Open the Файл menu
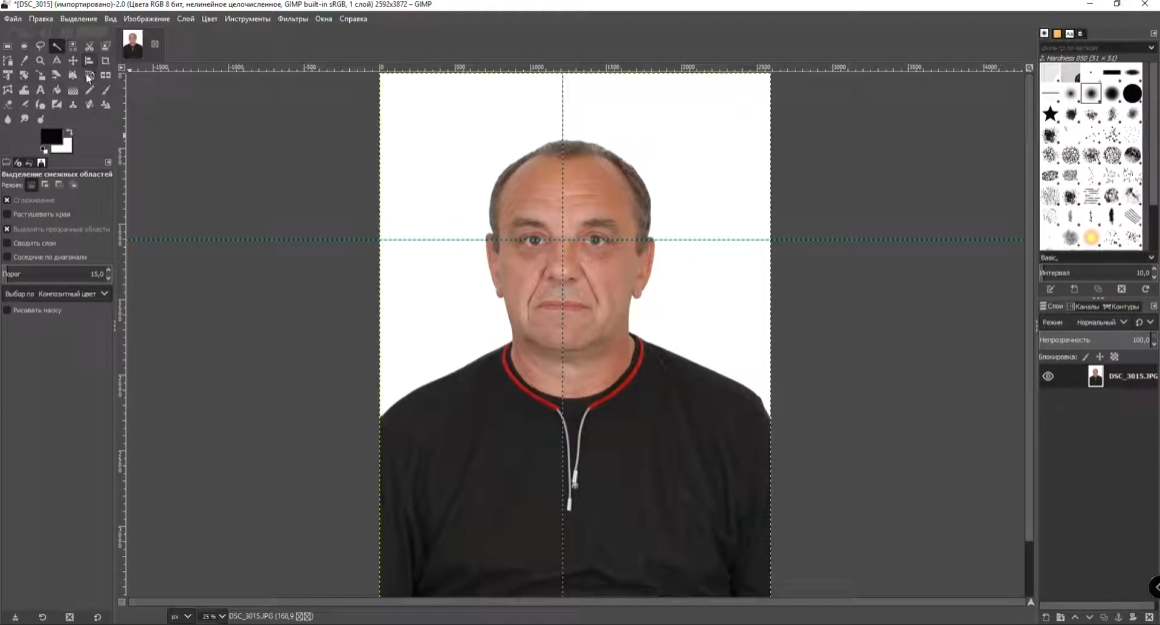Image resolution: width=1160 pixels, height=625 pixels. point(13,19)
